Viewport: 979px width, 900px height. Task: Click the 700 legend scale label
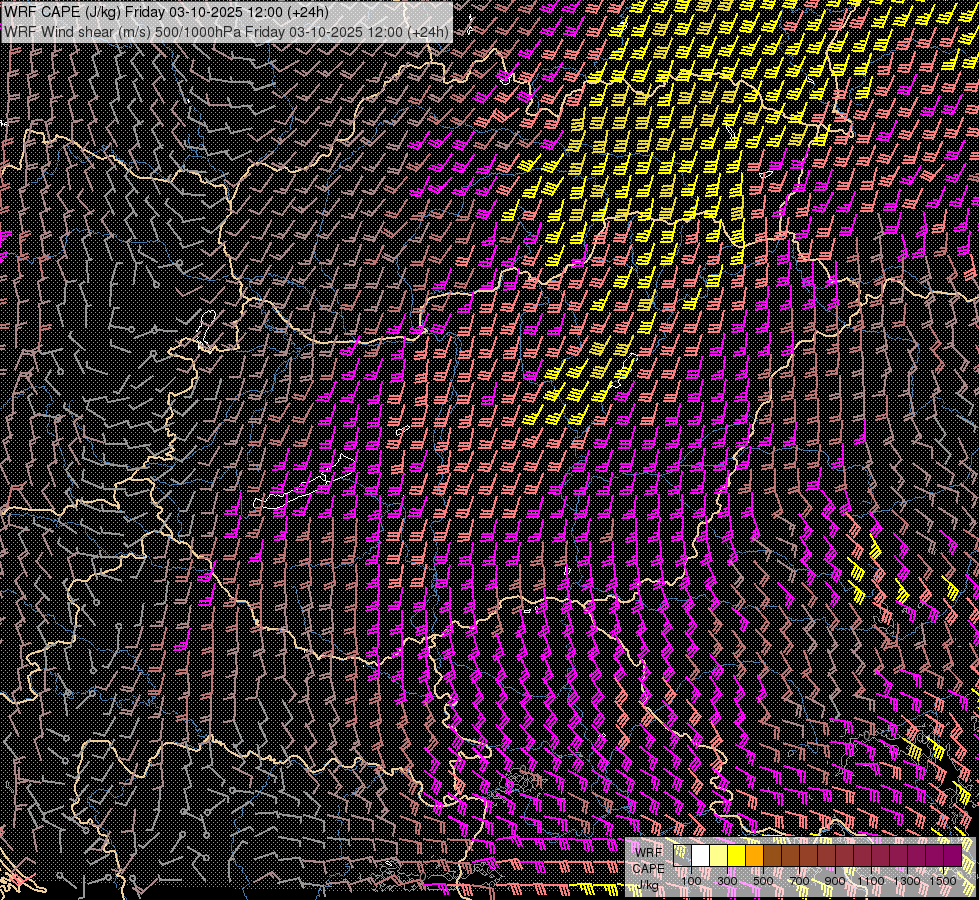(x=799, y=880)
